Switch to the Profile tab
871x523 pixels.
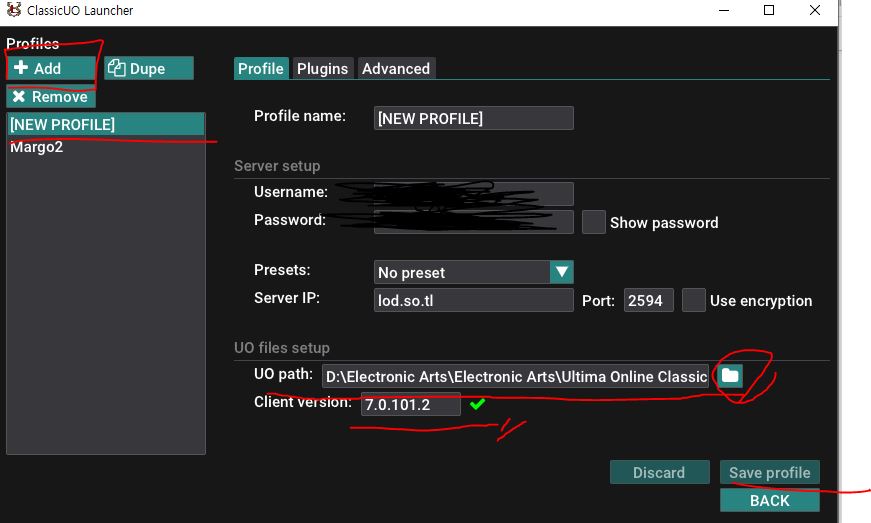click(261, 68)
